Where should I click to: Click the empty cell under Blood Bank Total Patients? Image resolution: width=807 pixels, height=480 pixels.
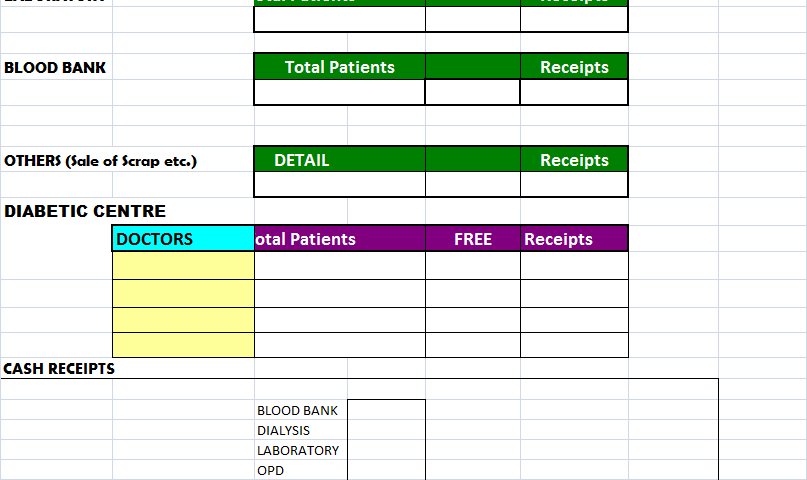click(x=340, y=93)
